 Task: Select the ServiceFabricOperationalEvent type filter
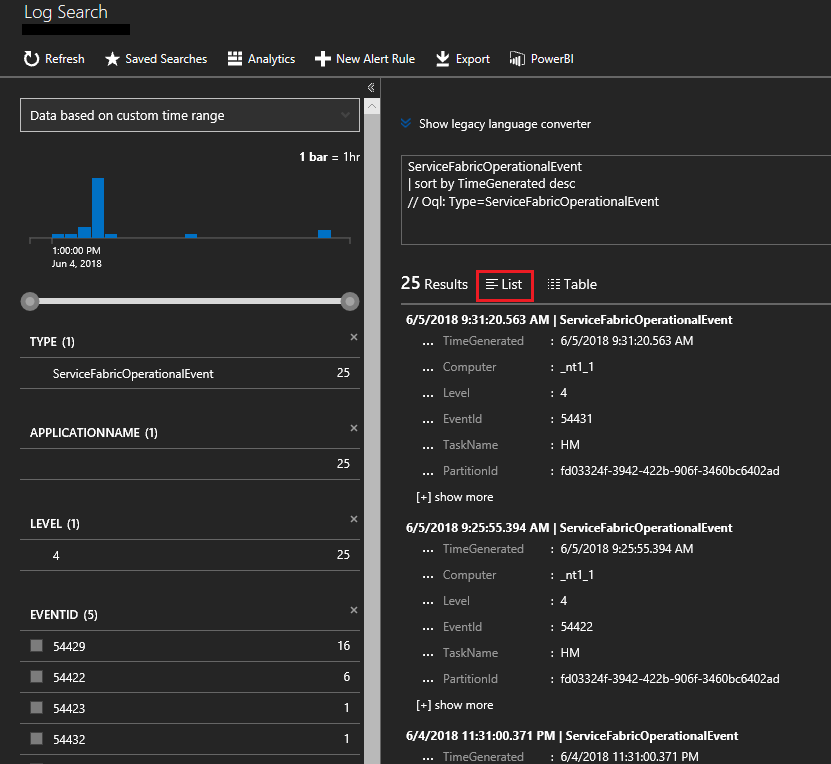coord(133,374)
